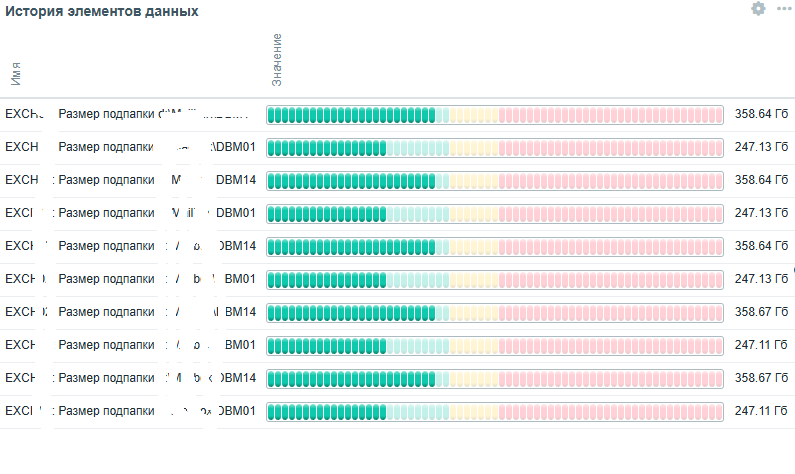Select the 247.13 Гб value in the sixth row
The width and height of the screenshot is (795, 474).
(x=760, y=279)
